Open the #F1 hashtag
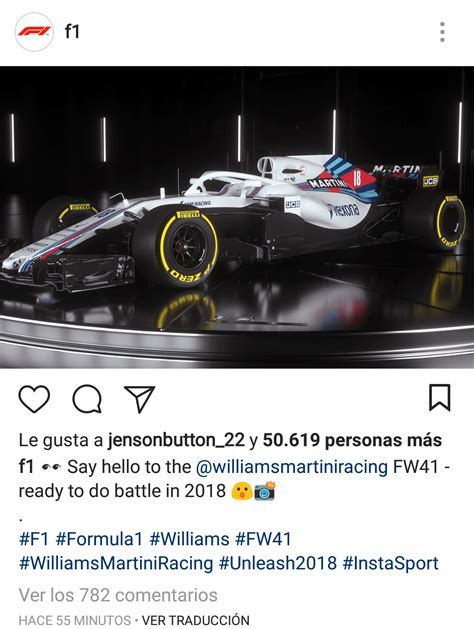 34,538
